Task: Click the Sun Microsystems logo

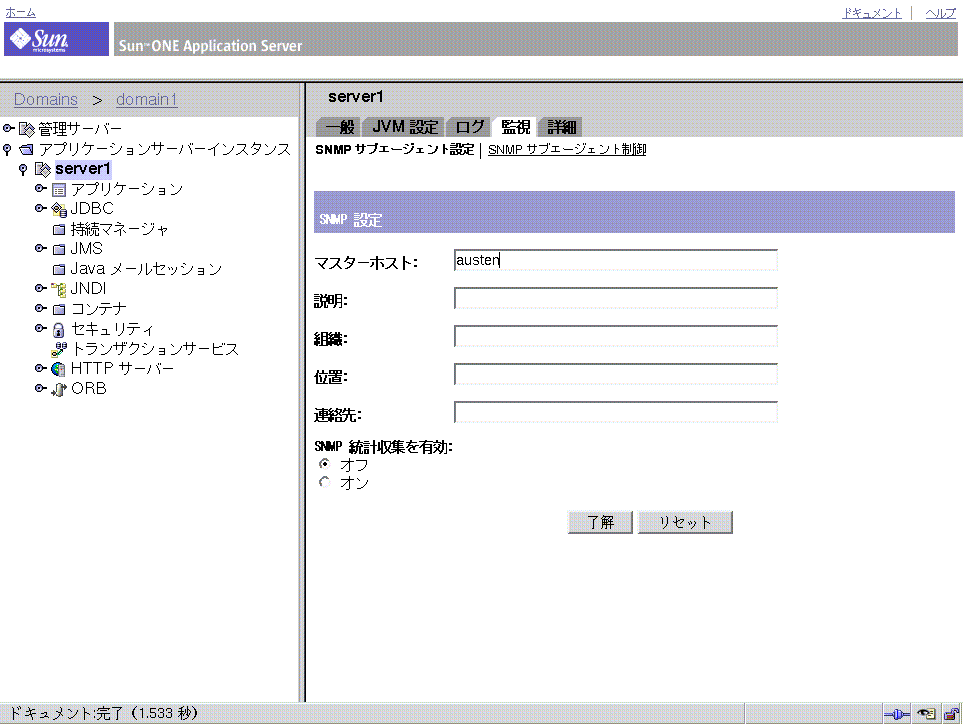Action: (x=57, y=39)
